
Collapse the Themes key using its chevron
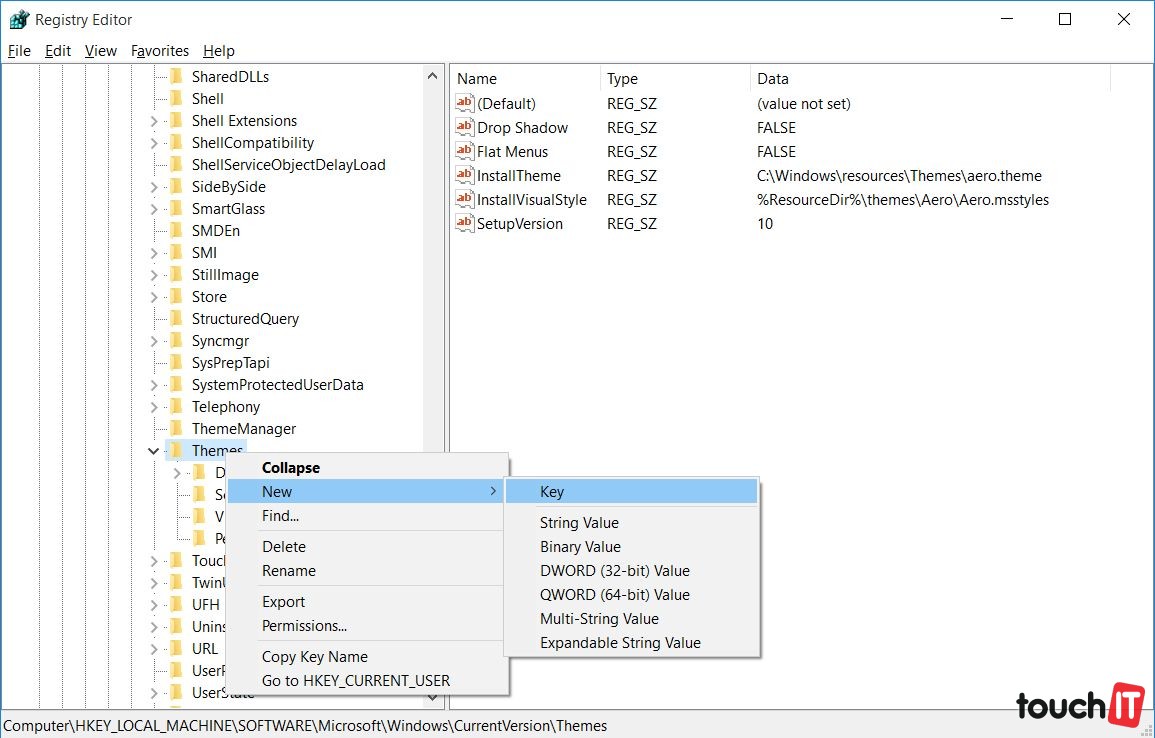[153, 451]
